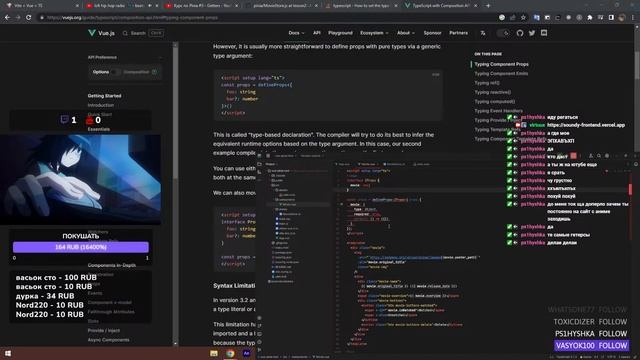Expand the Ecosystem dropdown menu
The height and width of the screenshot is (360, 640).
(x=374, y=33)
